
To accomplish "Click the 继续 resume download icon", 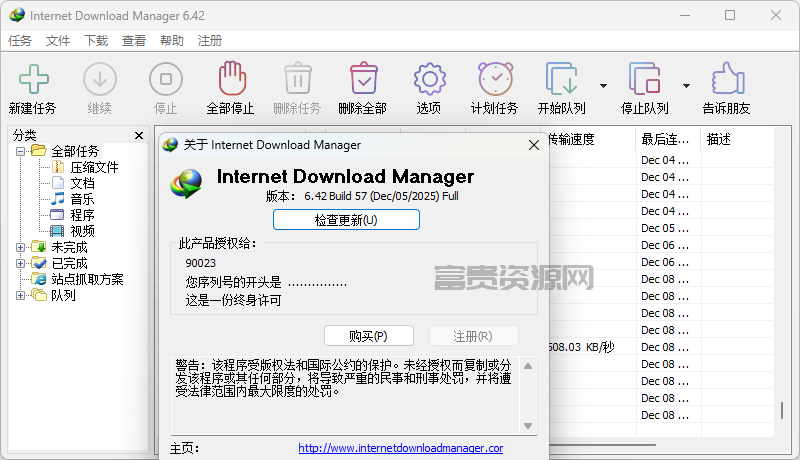I will point(99,79).
